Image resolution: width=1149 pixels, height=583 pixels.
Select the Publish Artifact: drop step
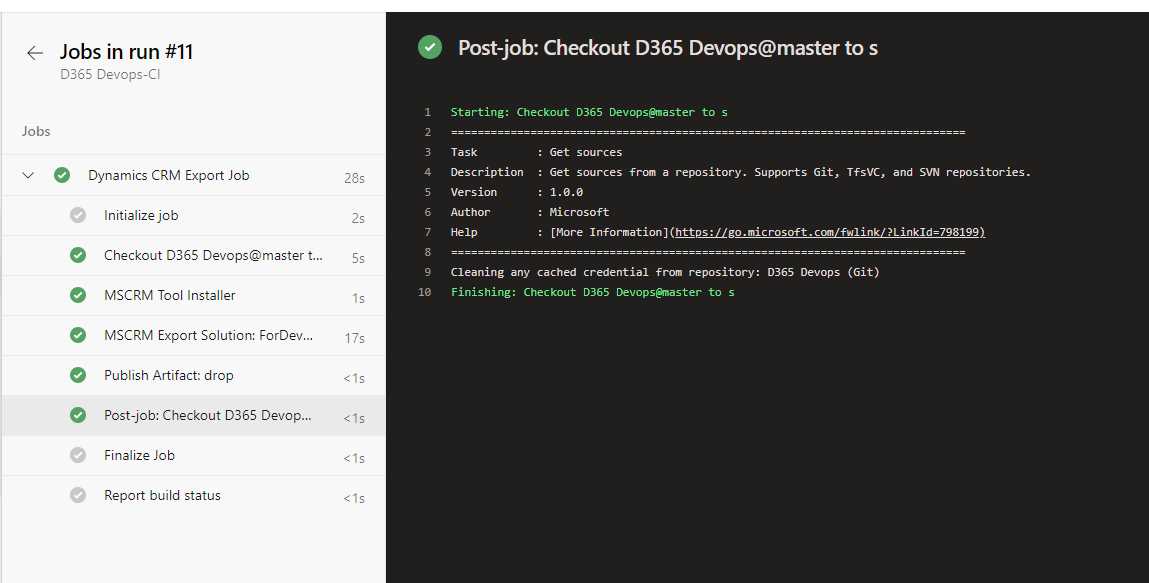click(193, 375)
